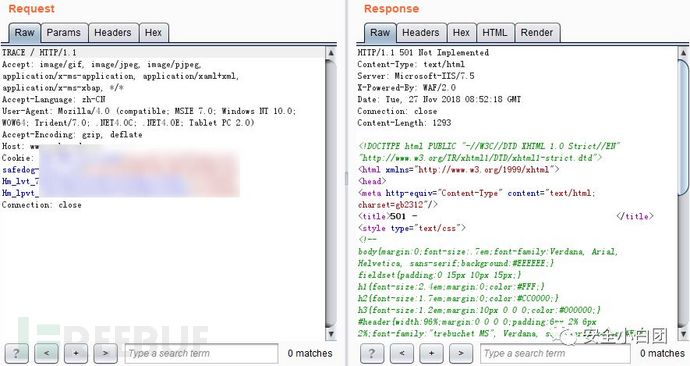Click the 'TRACE / HTTP/1.1' request line
The image size is (690, 366).
coord(39,52)
